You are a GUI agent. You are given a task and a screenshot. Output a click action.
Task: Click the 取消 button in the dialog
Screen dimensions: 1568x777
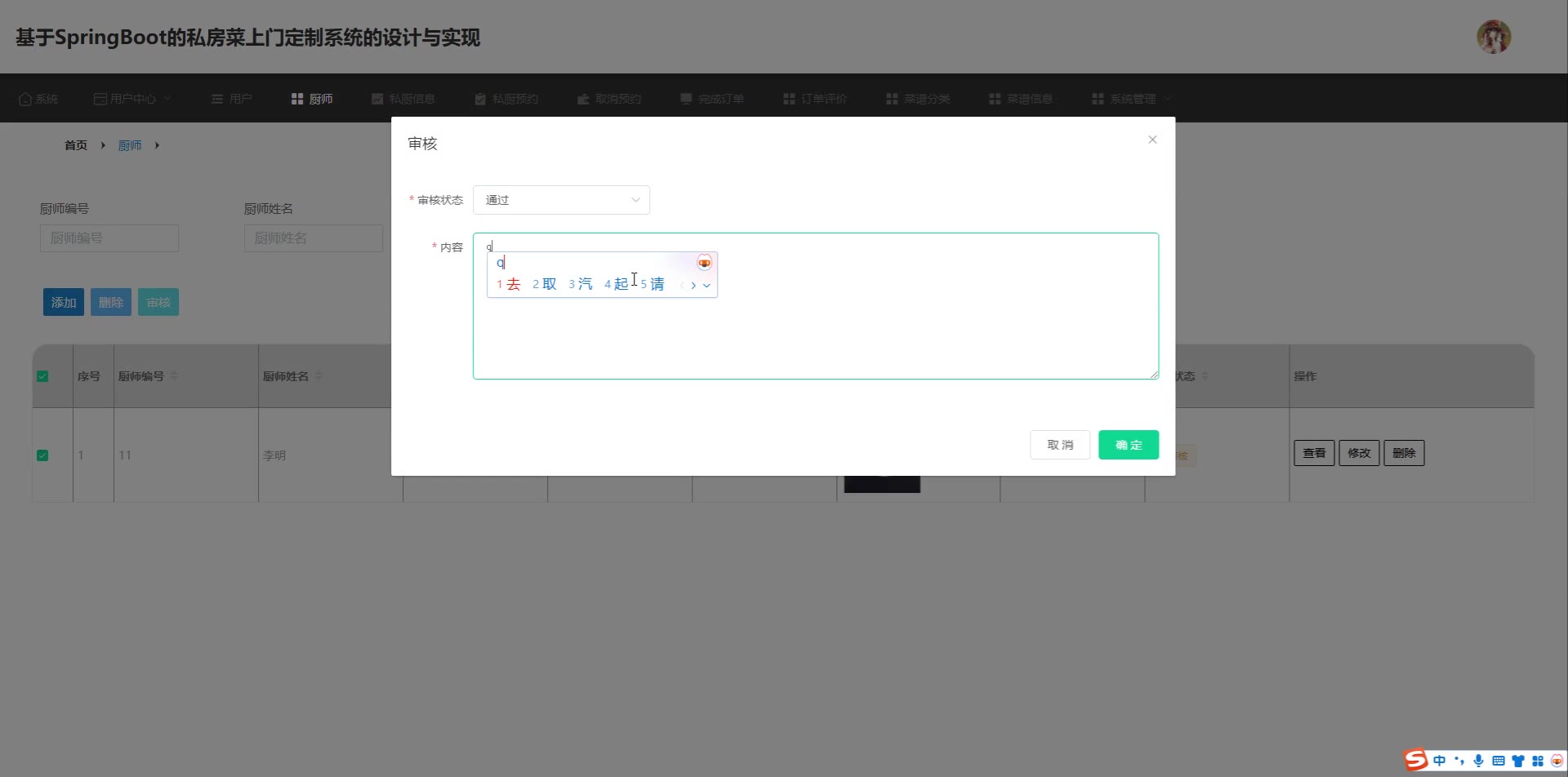point(1060,445)
